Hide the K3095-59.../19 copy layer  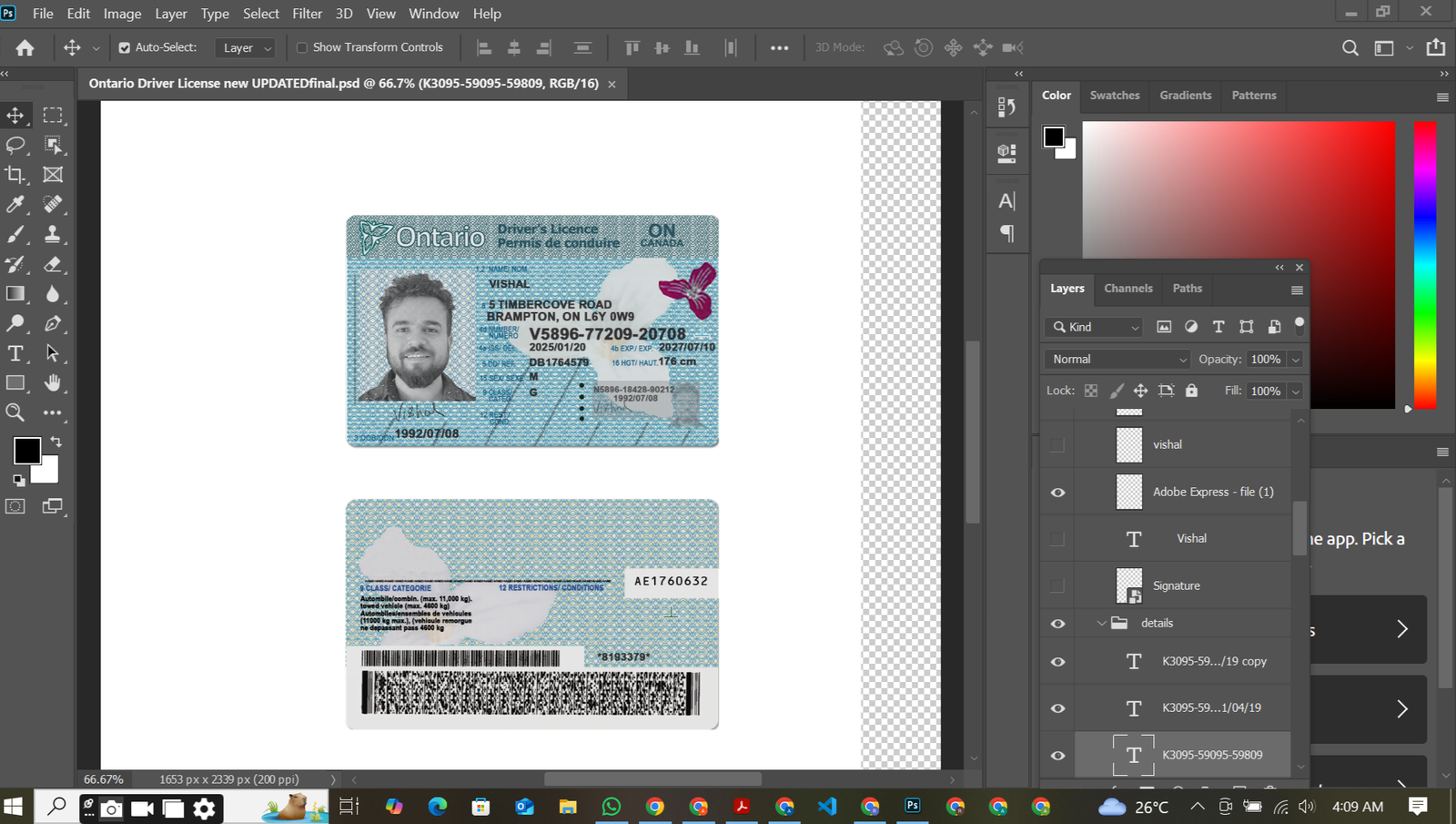[1057, 662]
